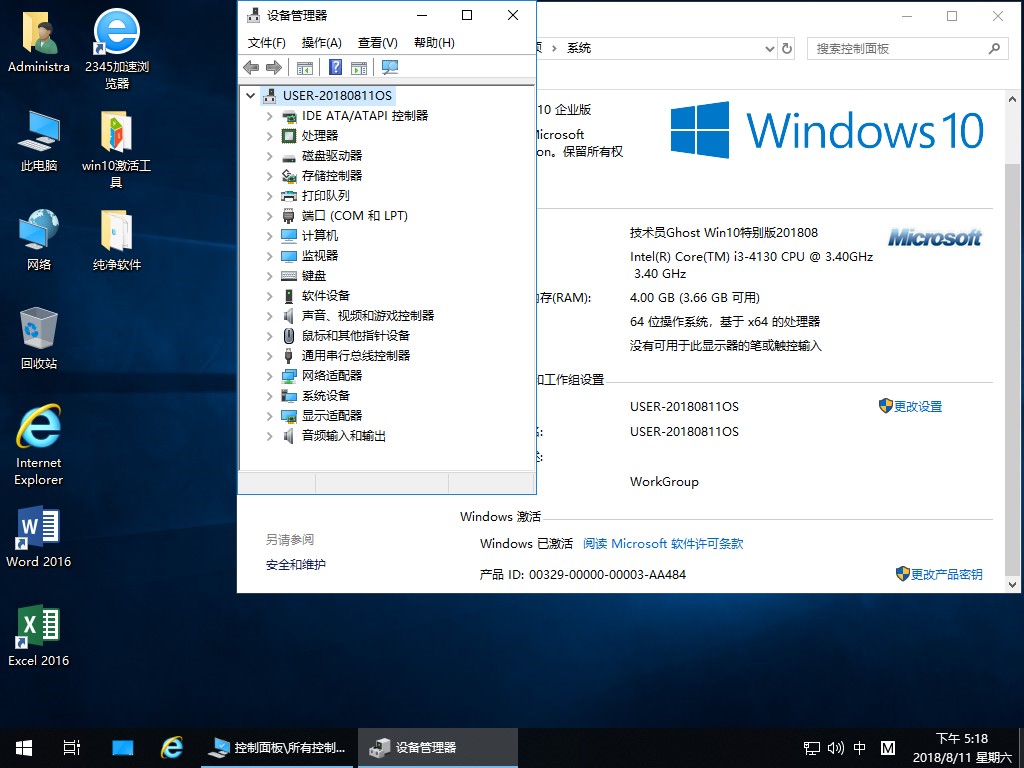The width and height of the screenshot is (1024, 768).
Task: Click the 更改设置 change settings link
Action: tap(917, 407)
